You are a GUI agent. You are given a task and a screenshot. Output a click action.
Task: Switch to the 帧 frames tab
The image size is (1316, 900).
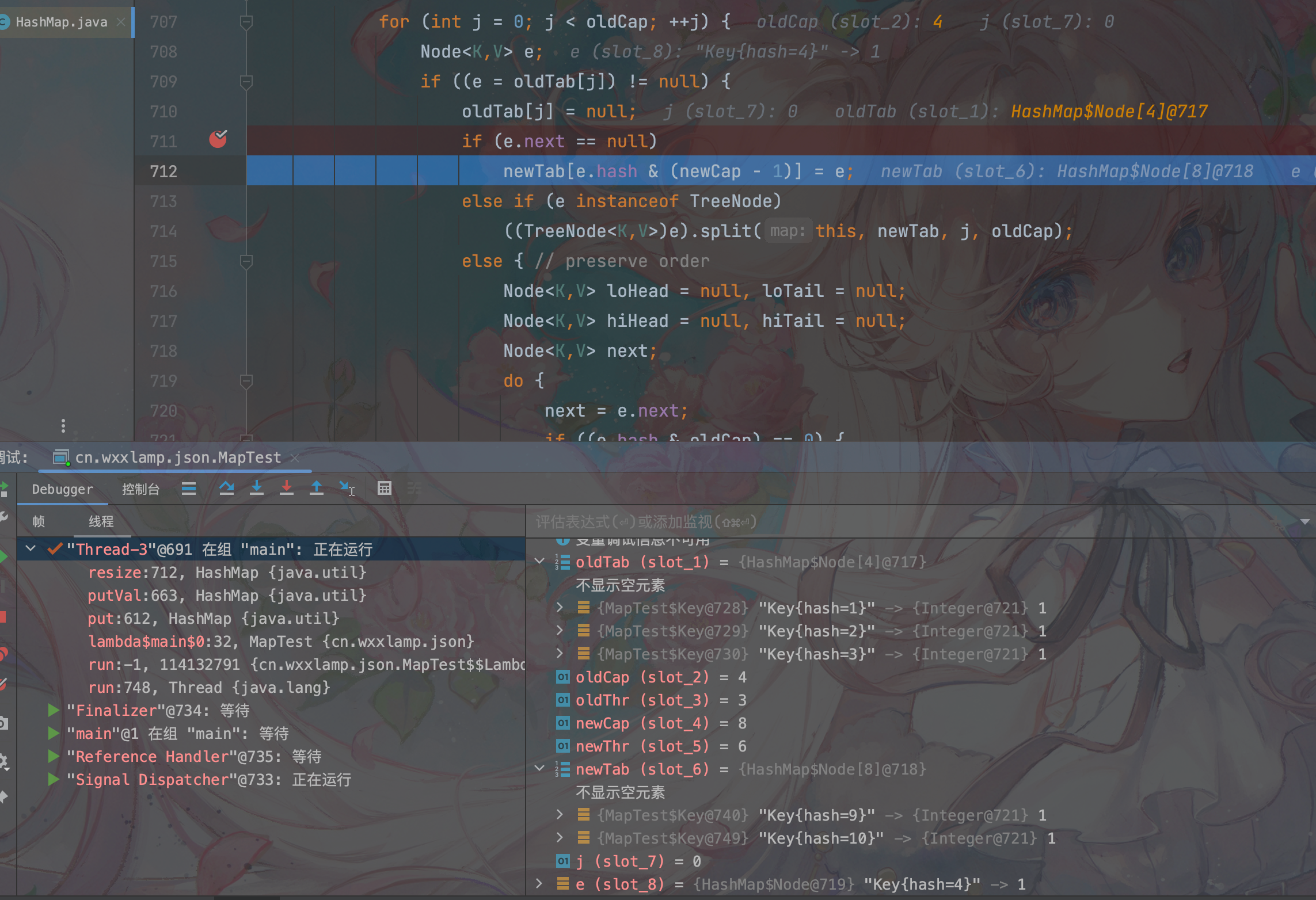click(39, 521)
